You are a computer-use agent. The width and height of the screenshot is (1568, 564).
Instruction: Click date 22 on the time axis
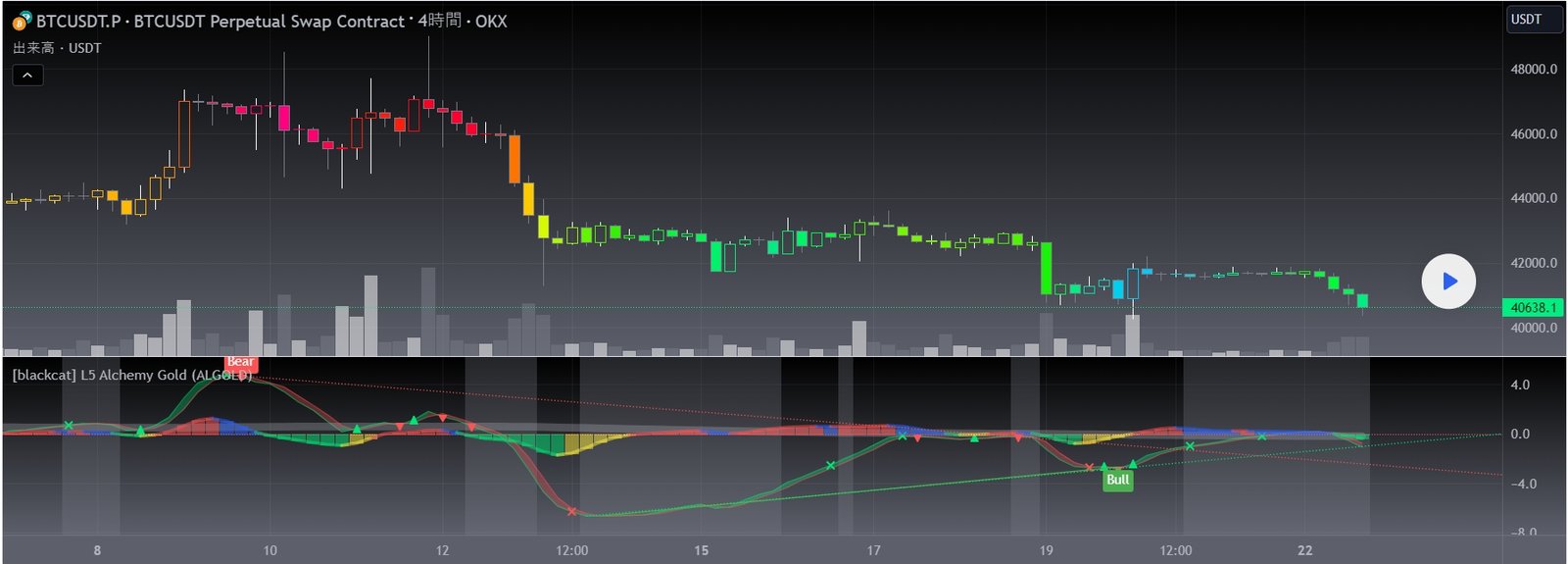pos(1304,550)
